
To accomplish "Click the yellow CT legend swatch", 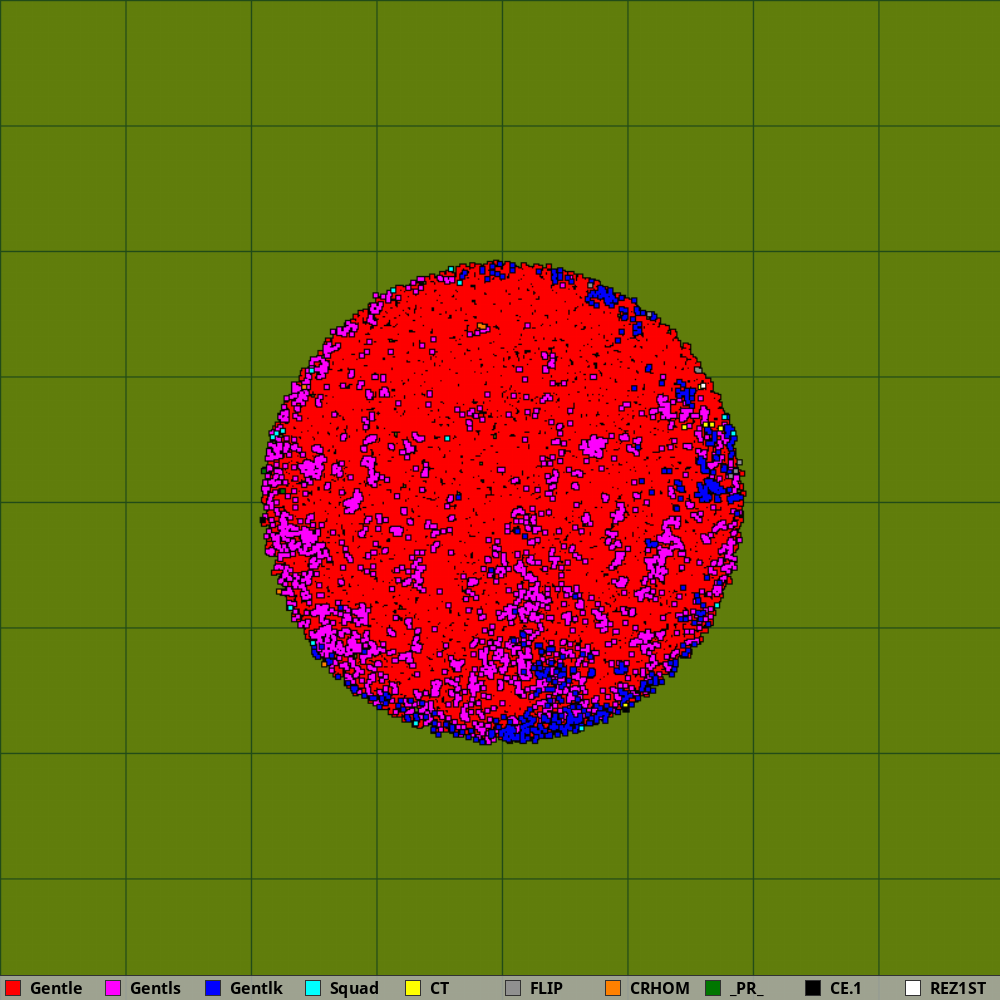I will pos(413,988).
